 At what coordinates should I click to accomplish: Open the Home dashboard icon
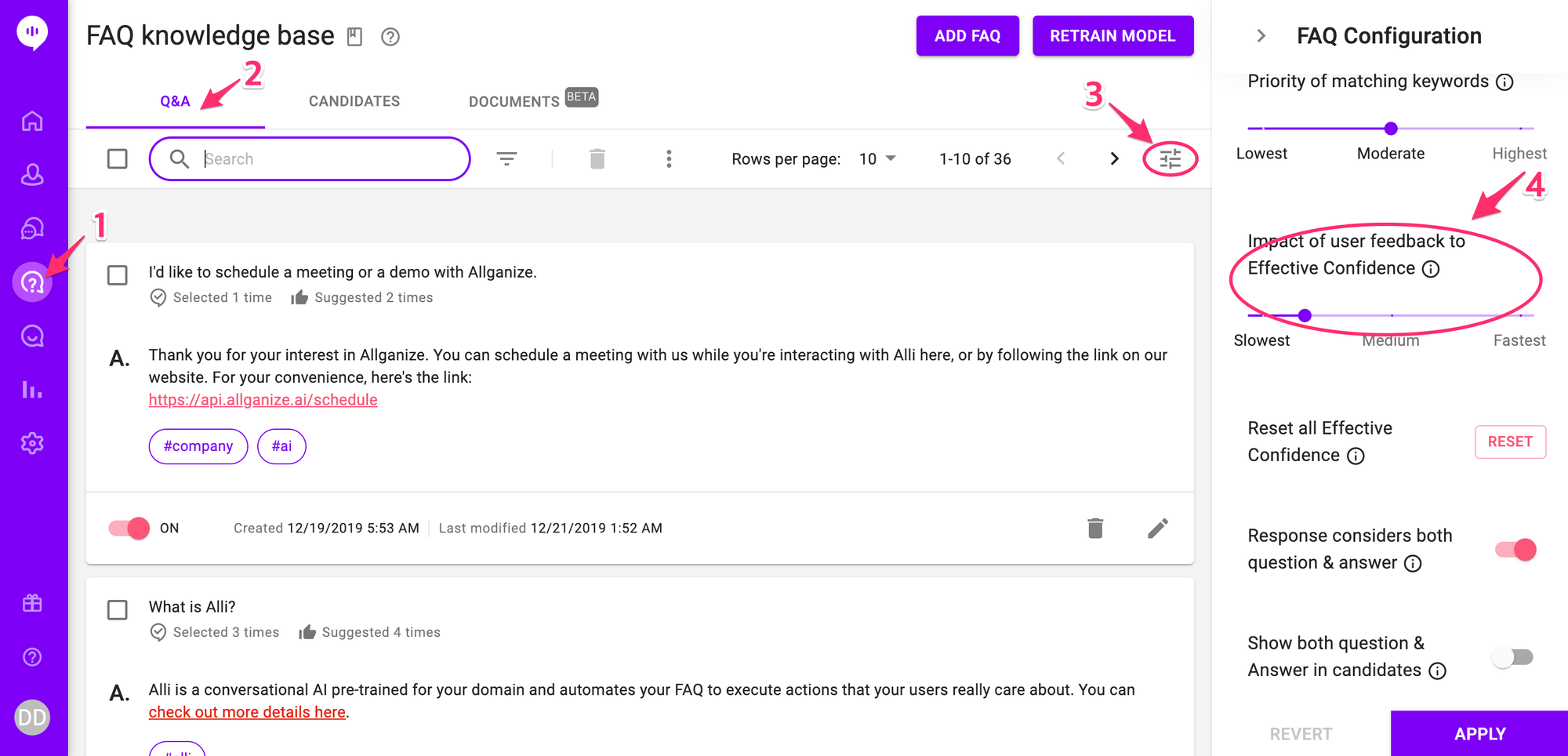[32, 121]
